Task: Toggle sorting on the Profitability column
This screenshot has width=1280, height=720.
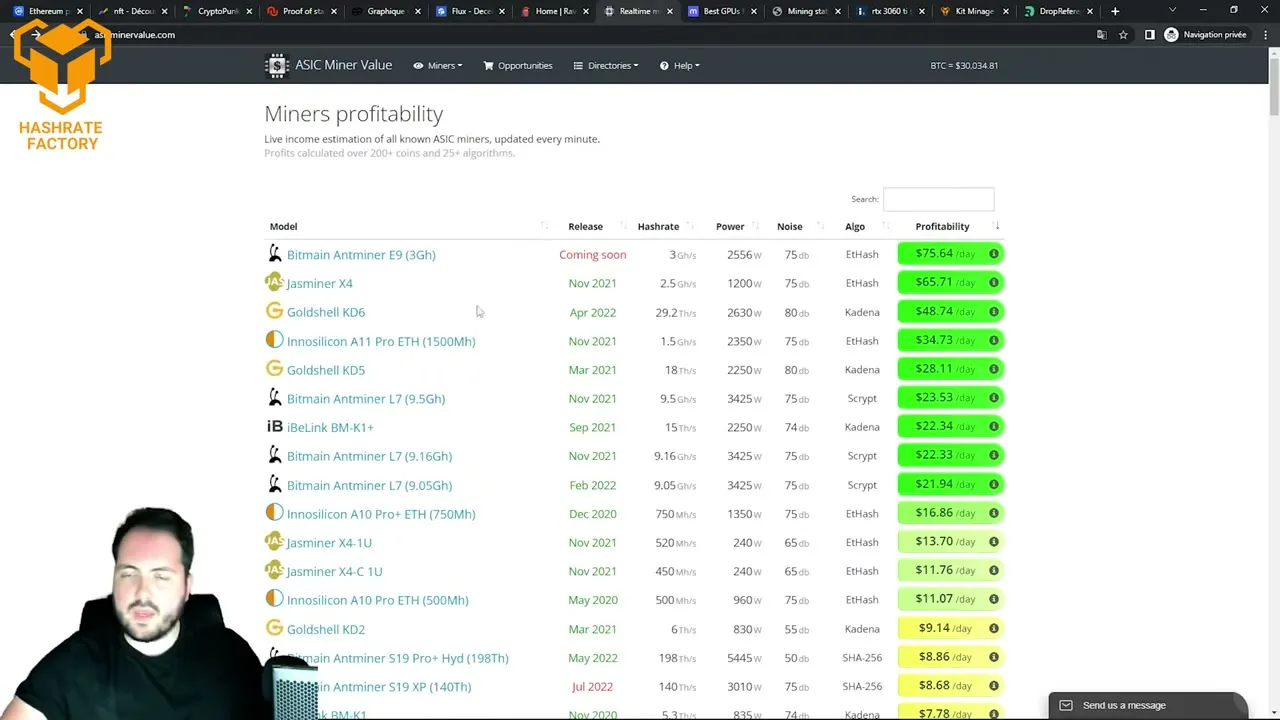Action: (942, 226)
